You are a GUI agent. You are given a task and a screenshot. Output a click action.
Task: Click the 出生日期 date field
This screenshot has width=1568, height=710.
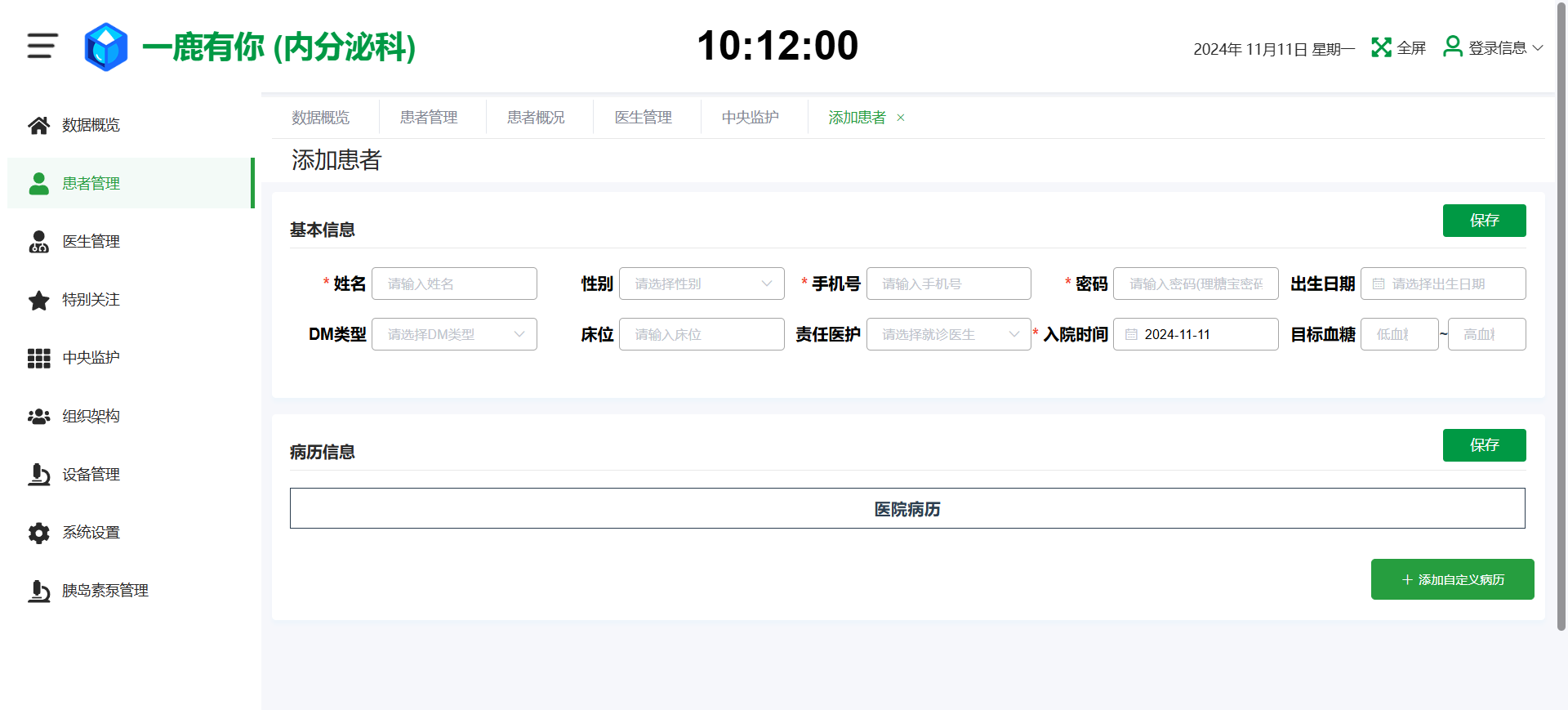[1443, 284]
